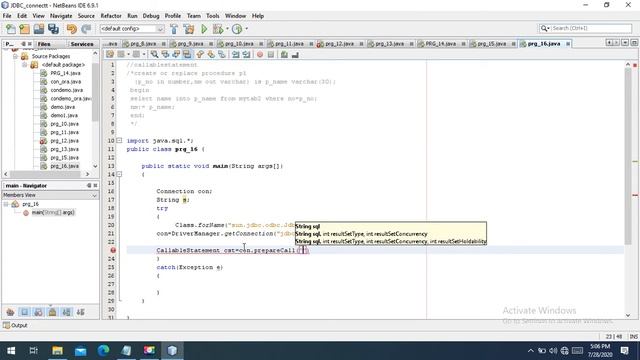Click the Profile Project clock icon
This screenshot has height=360, width=640.
pos(237,29)
